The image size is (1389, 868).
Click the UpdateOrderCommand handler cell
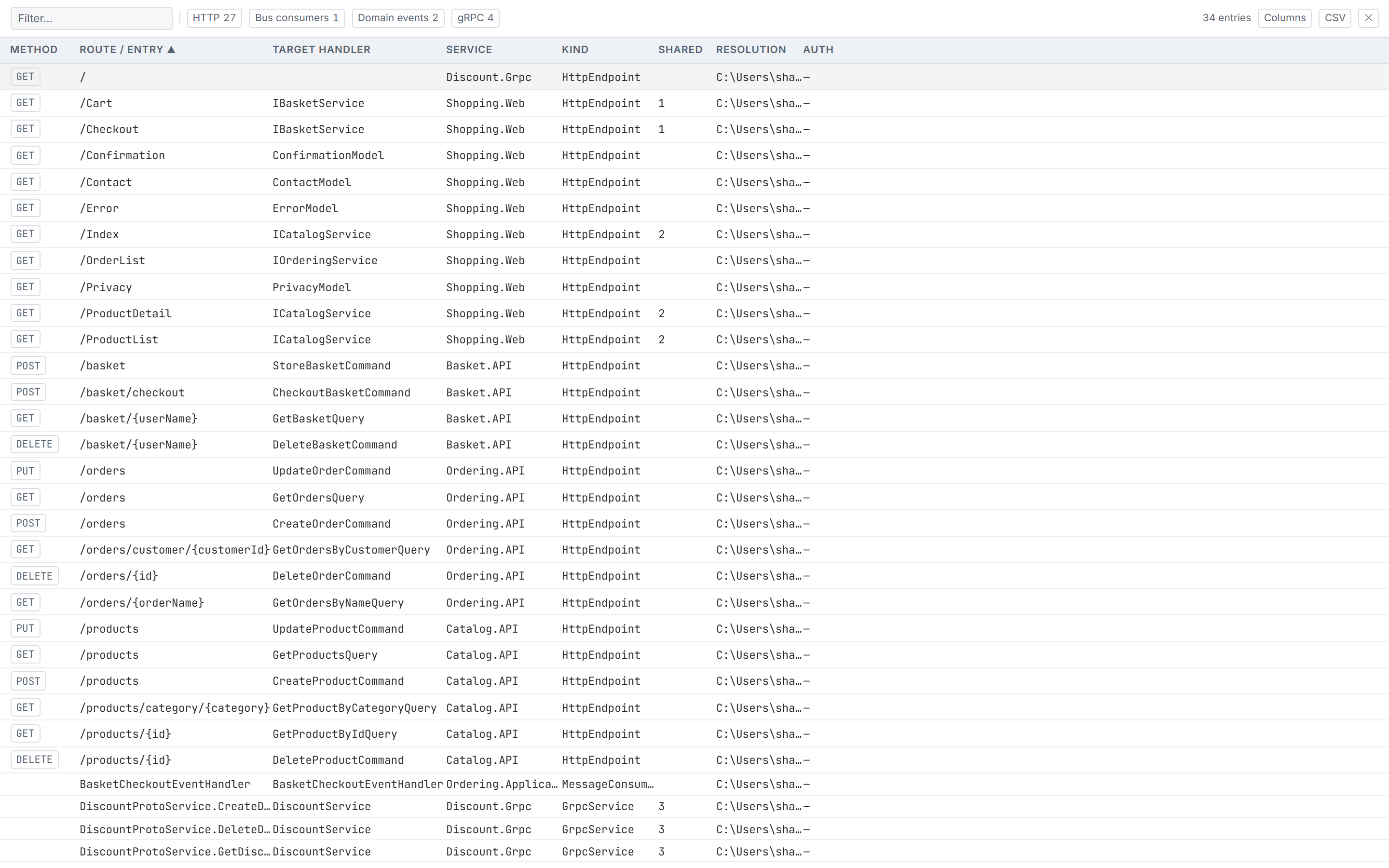332,471
